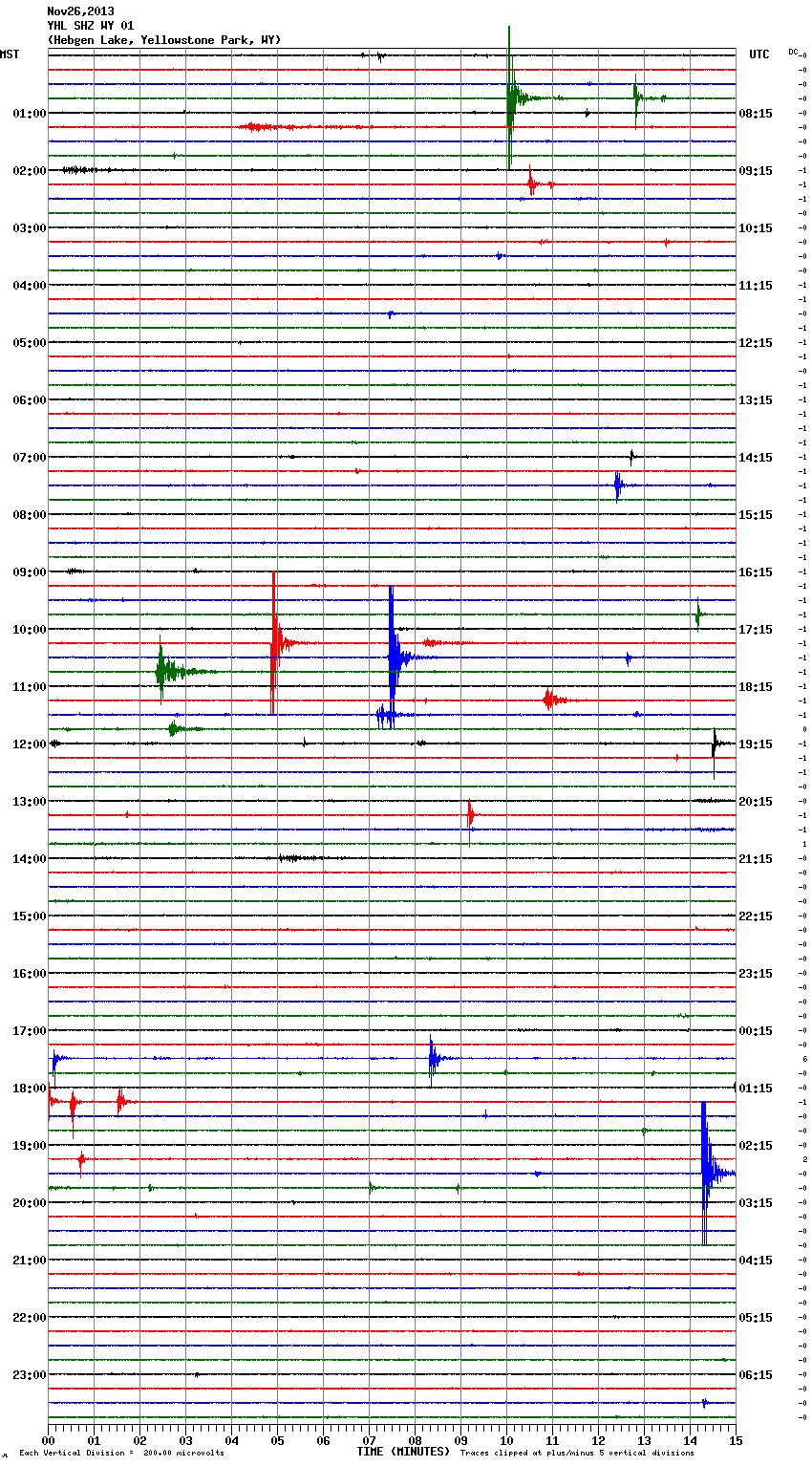
Task: Click the Traces clipped at plus/minus 5 note
Action: 577,1453
